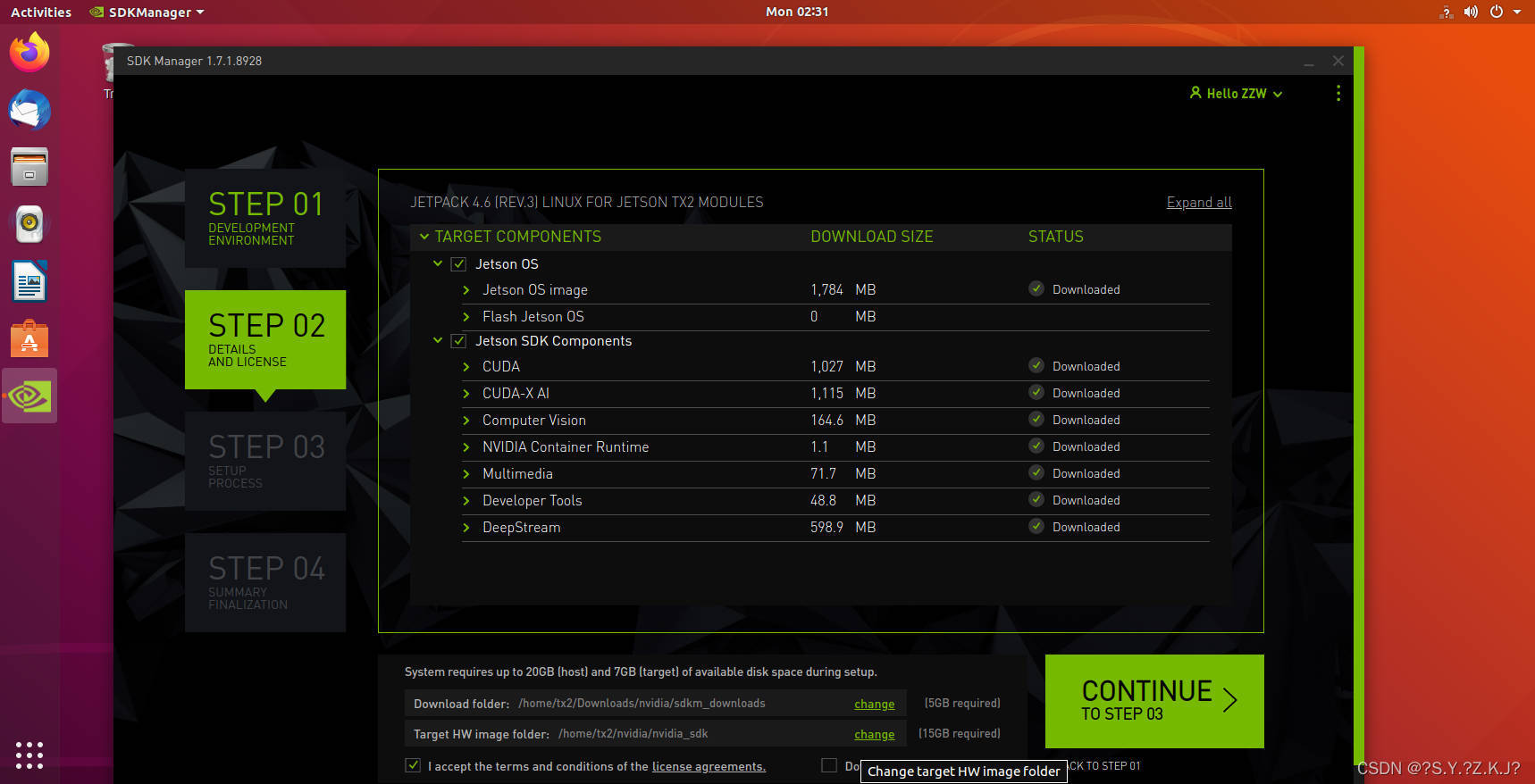Open the network status icon
This screenshot has width=1535, height=784.
point(1446,12)
